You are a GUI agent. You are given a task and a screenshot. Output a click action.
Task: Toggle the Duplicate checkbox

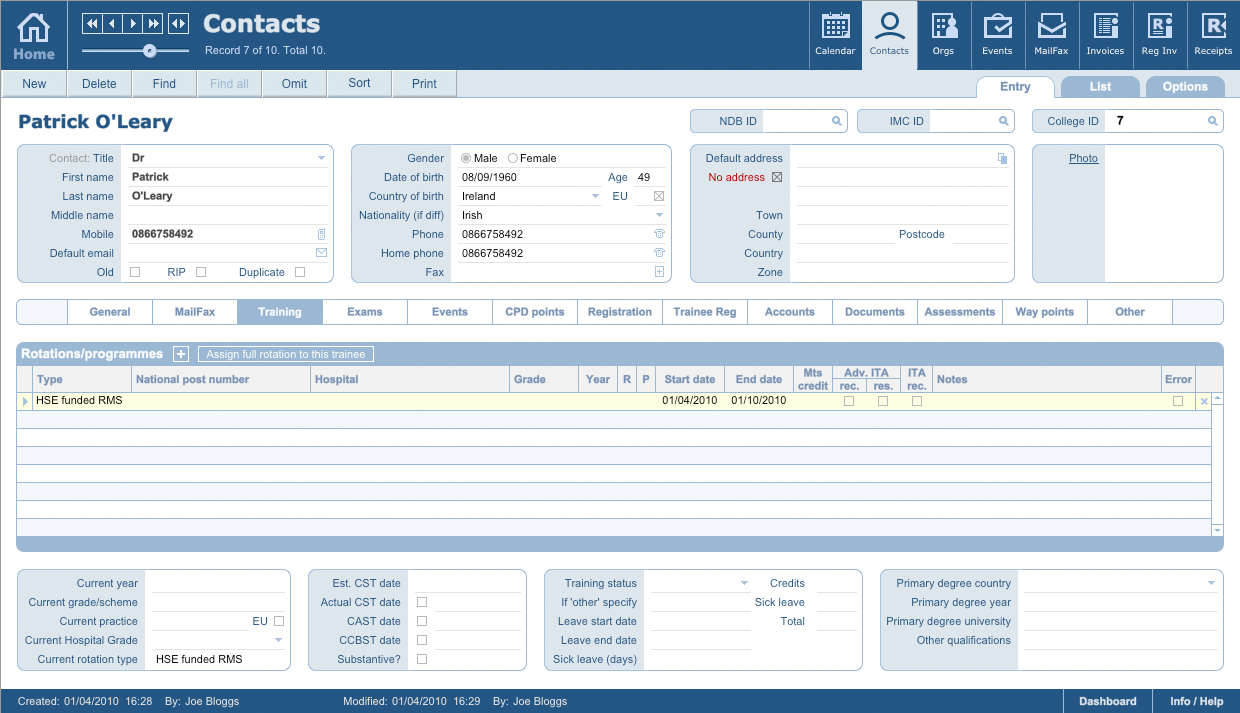click(x=300, y=272)
